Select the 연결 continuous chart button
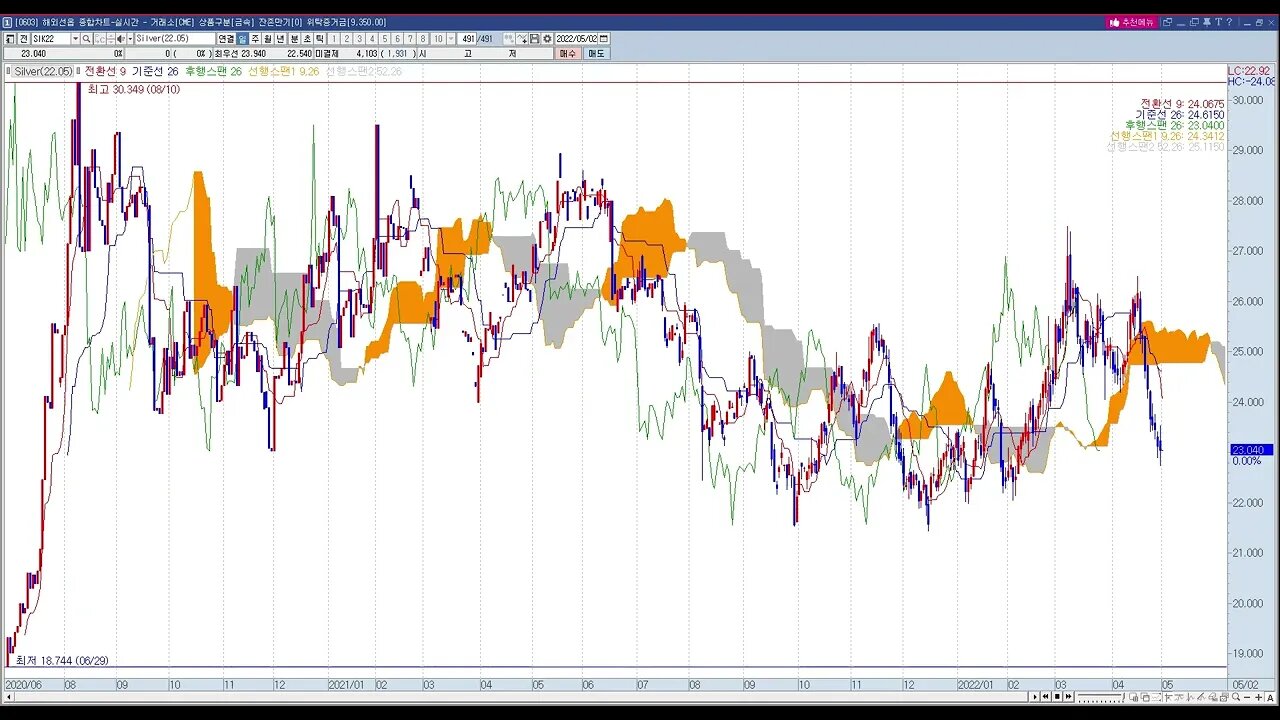1280x720 pixels. click(x=226, y=39)
